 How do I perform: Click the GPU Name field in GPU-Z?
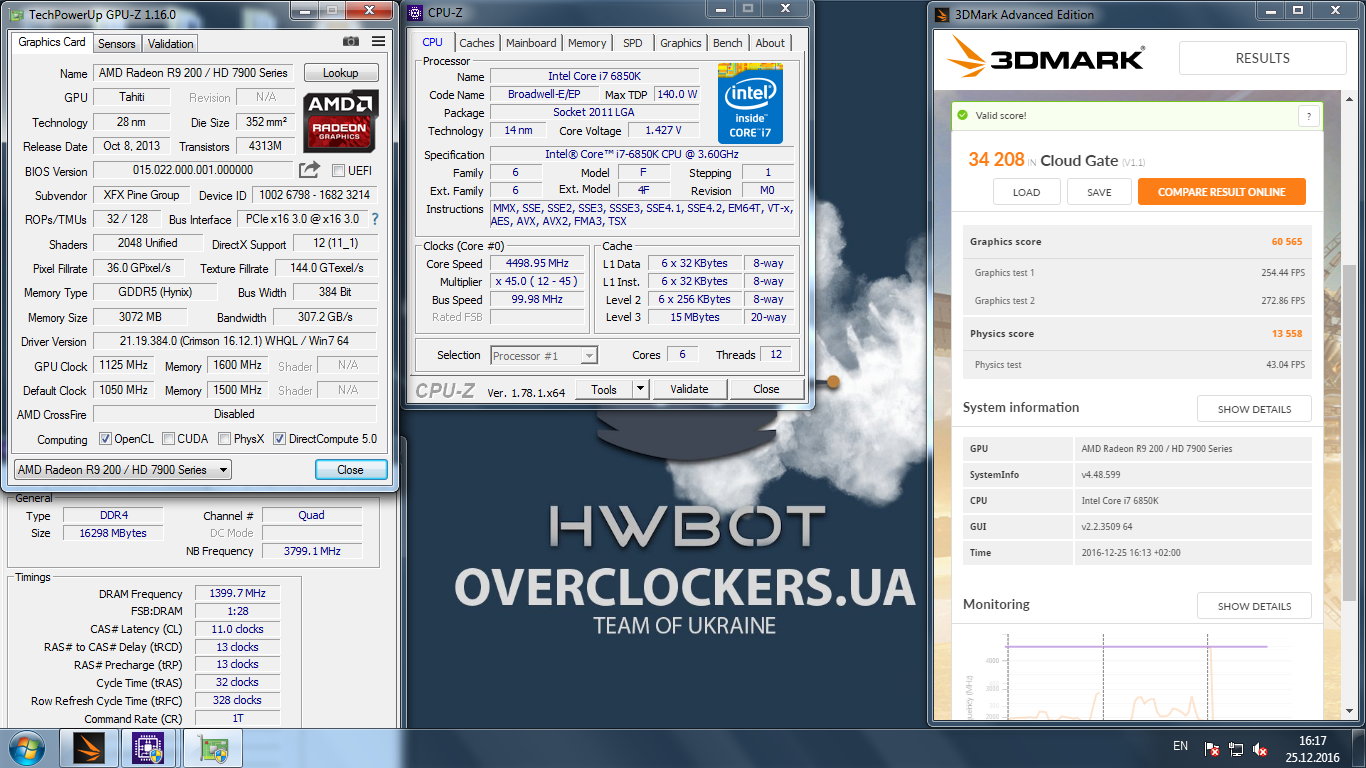(x=194, y=73)
